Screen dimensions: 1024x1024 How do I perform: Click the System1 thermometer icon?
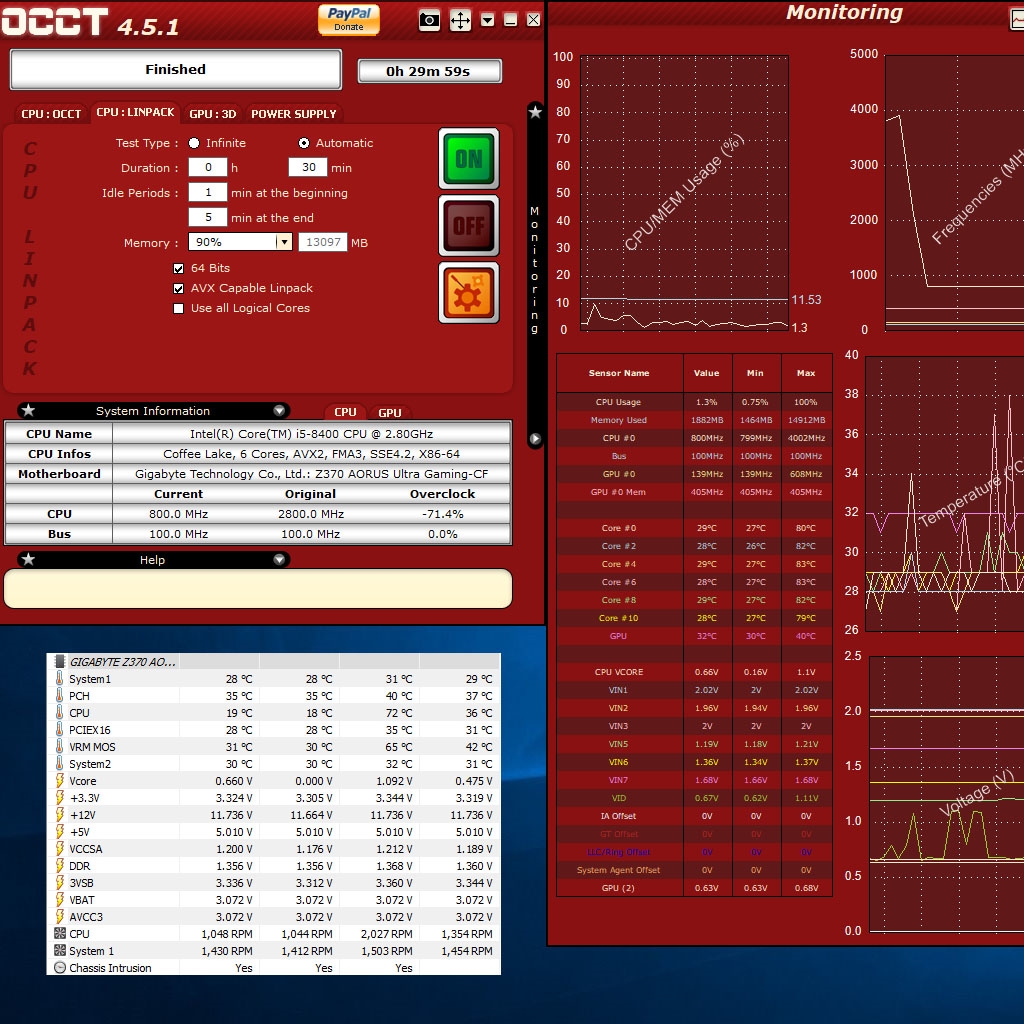pyautogui.click(x=59, y=678)
